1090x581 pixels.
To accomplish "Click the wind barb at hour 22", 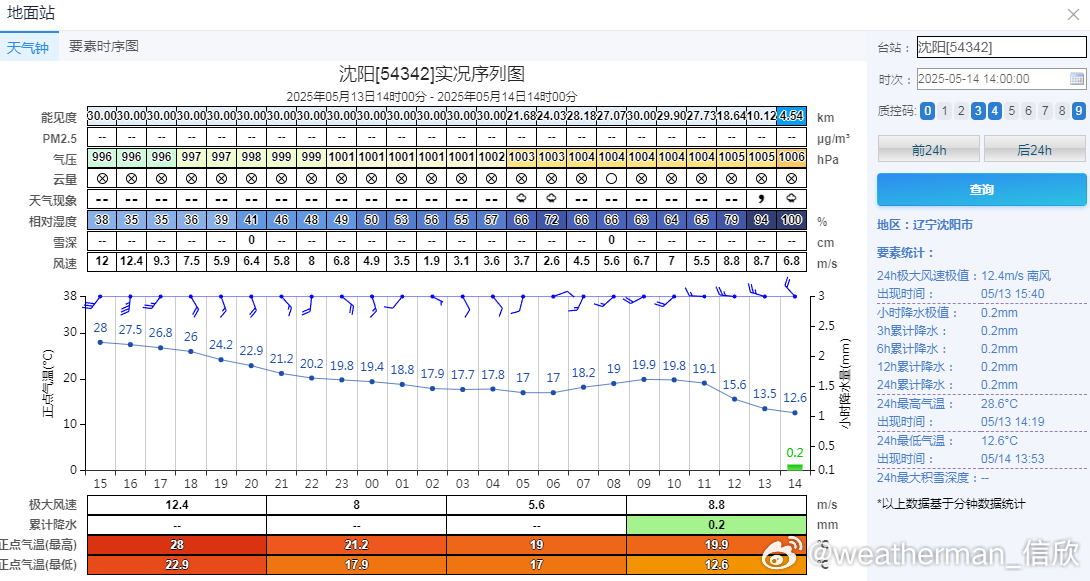I will pyautogui.click(x=307, y=306).
